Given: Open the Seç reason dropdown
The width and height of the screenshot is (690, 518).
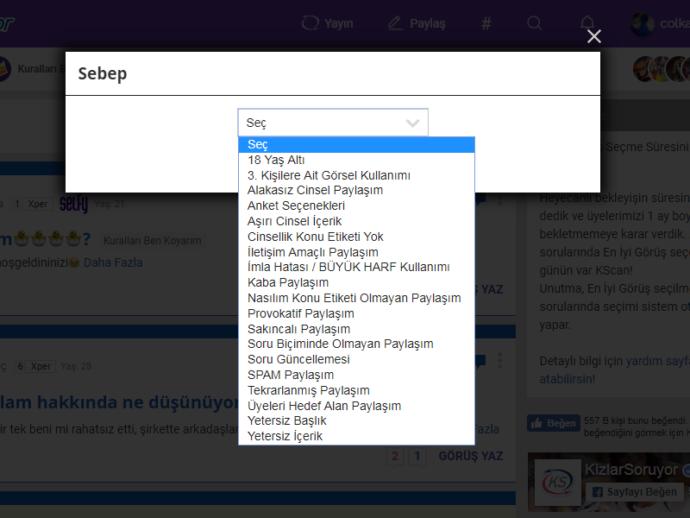Looking at the screenshot, I should 333,122.
